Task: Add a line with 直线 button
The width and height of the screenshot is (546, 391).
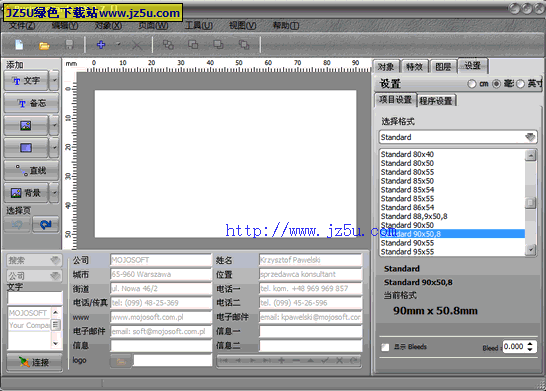Action: 31,170
